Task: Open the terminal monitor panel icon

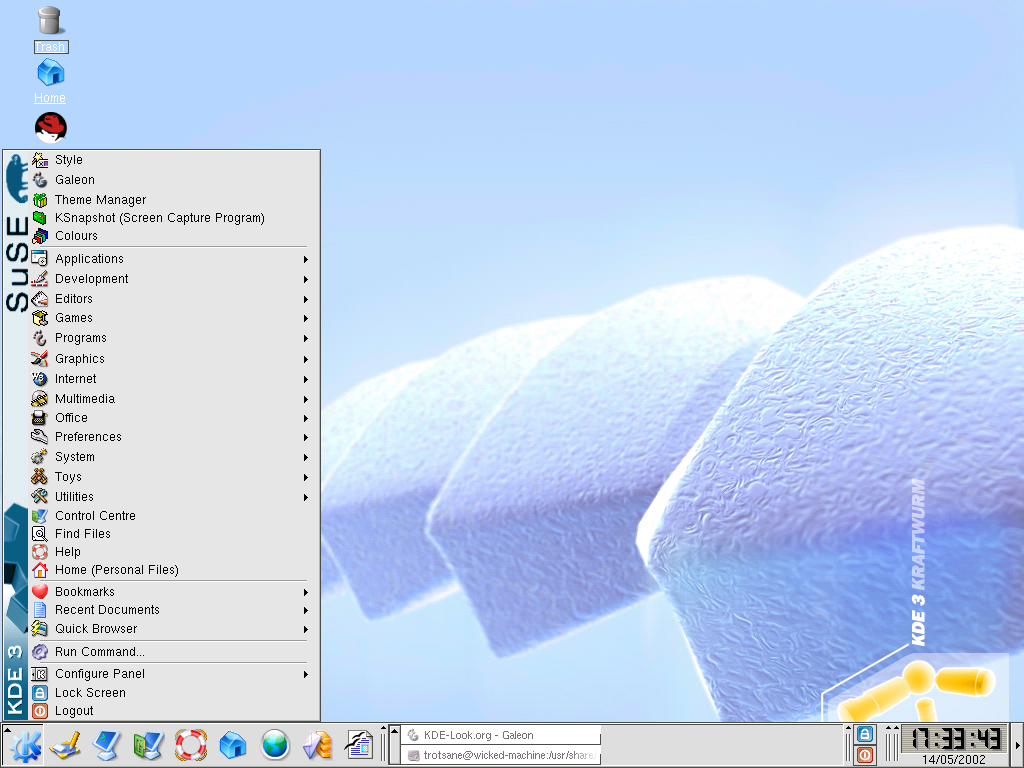Action: click(x=106, y=745)
